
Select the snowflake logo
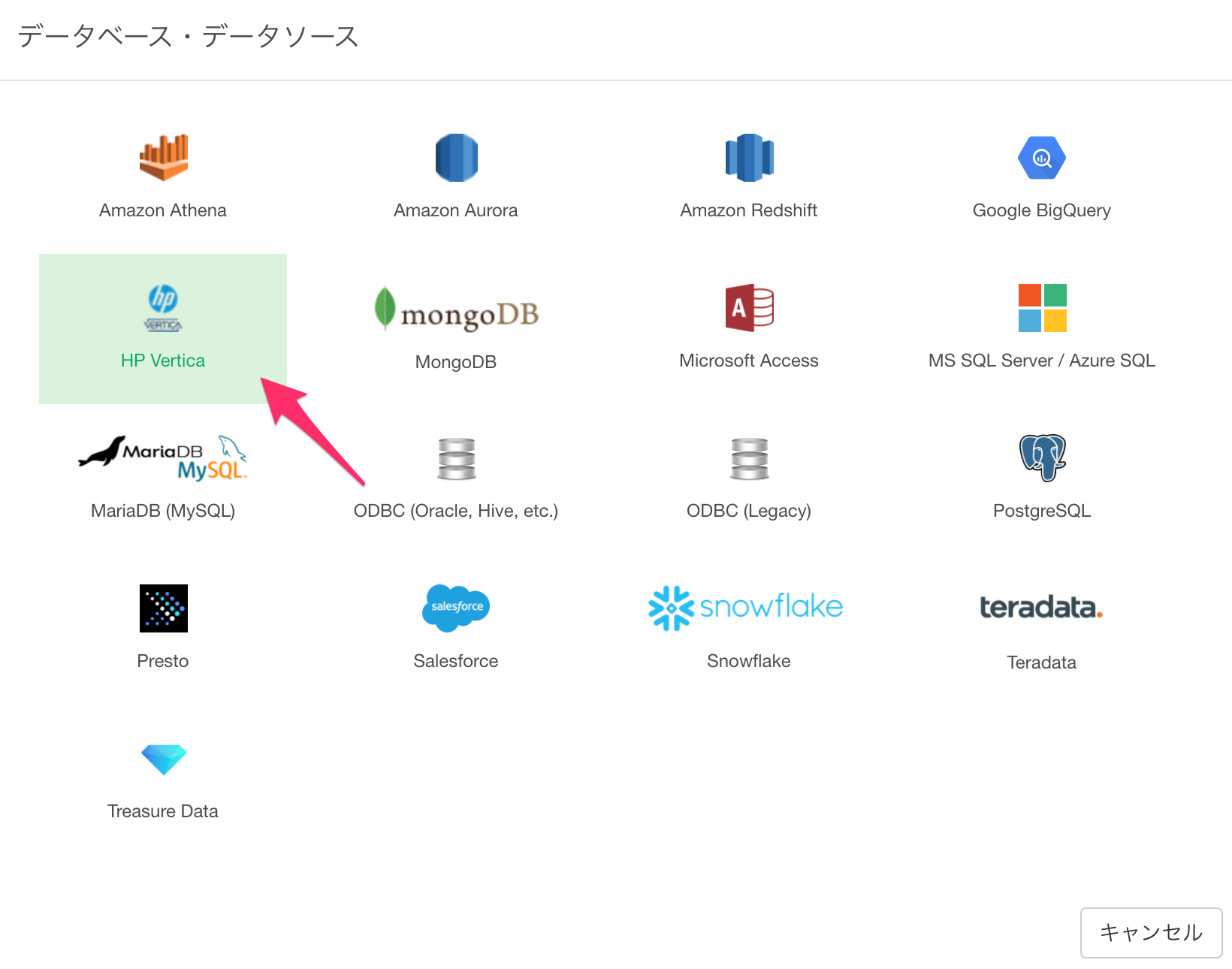pos(746,608)
